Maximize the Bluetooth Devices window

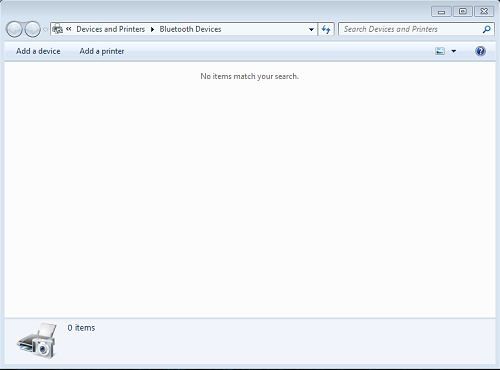pos(463,11)
